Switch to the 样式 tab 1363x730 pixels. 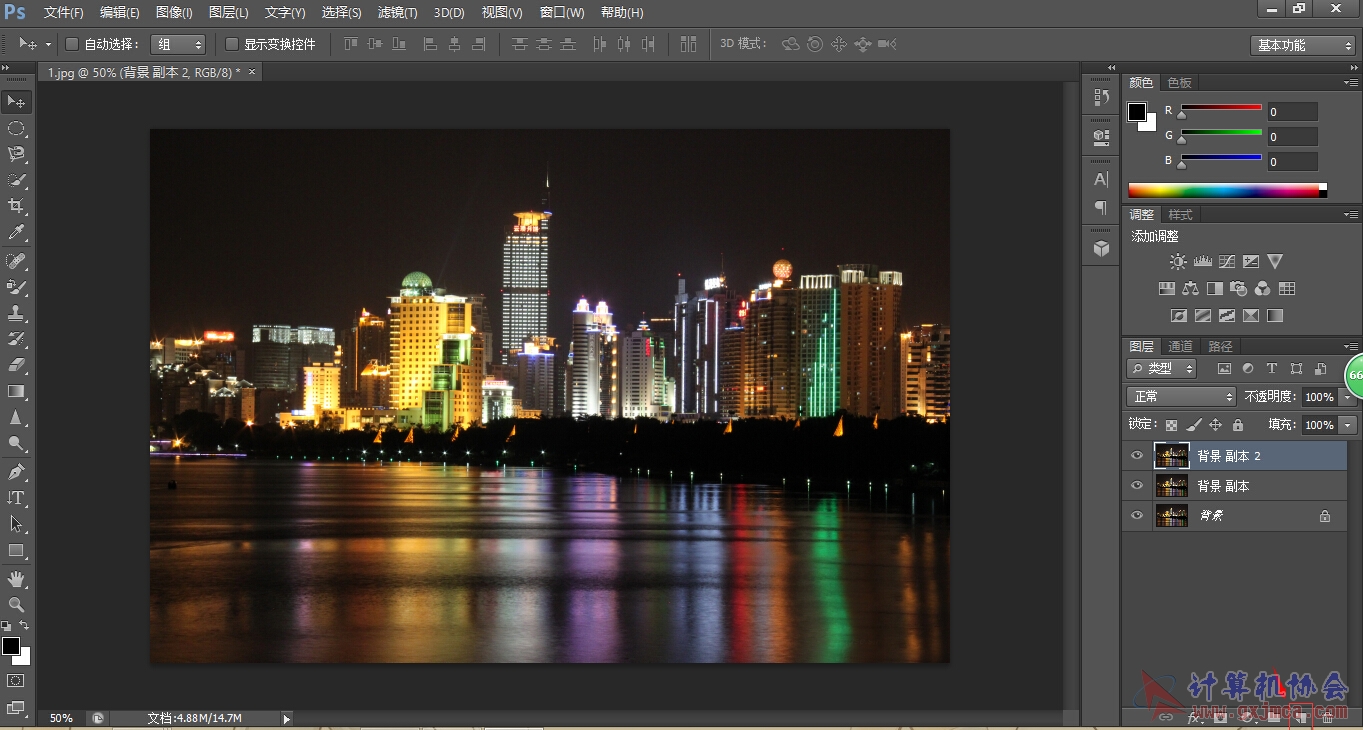pos(1181,214)
